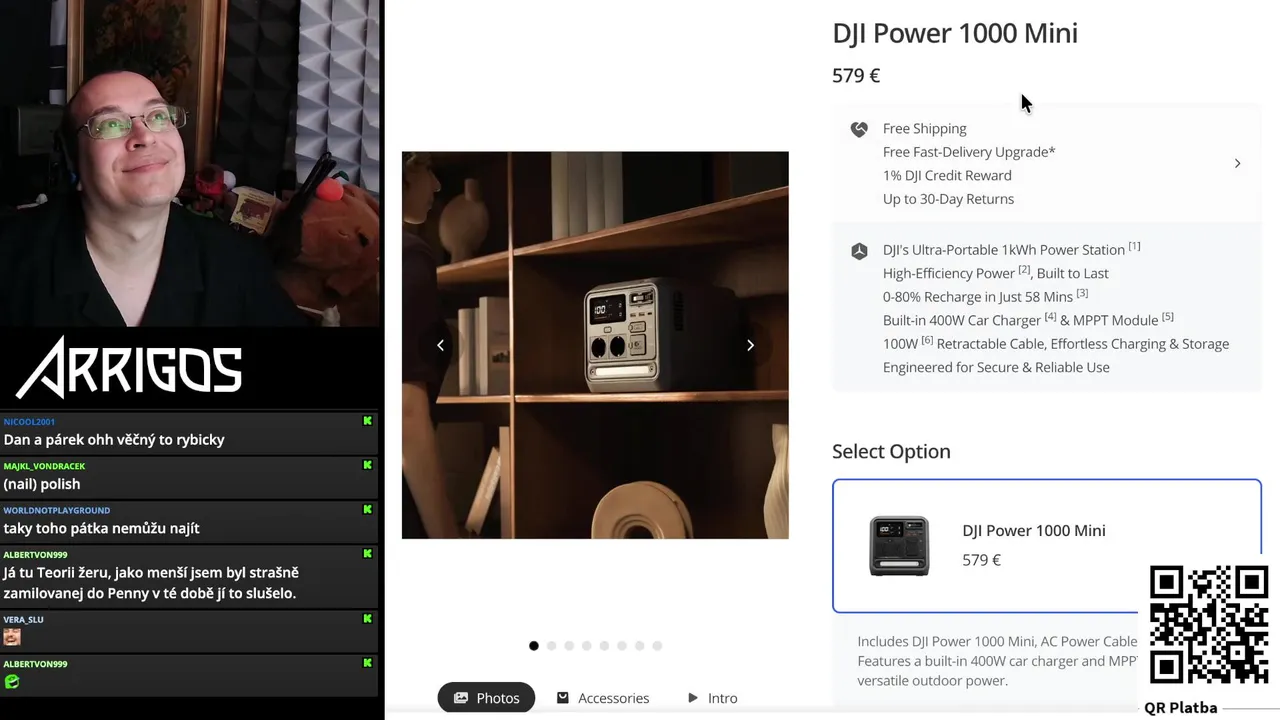Select the sixth carousel dot
This screenshot has width=1280, height=720.
pyautogui.click(x=622, y=646)
